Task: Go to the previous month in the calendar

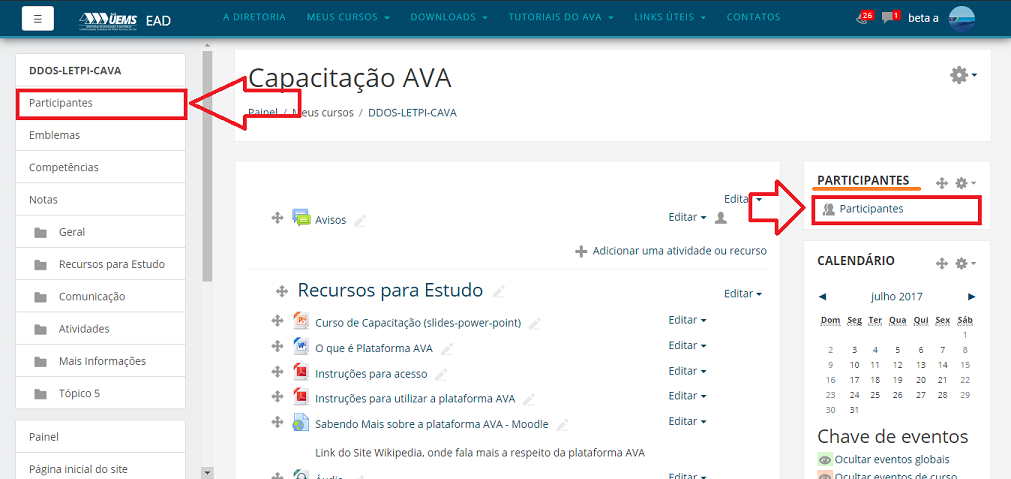Action: pyautogui.click(x=822, y=297)
